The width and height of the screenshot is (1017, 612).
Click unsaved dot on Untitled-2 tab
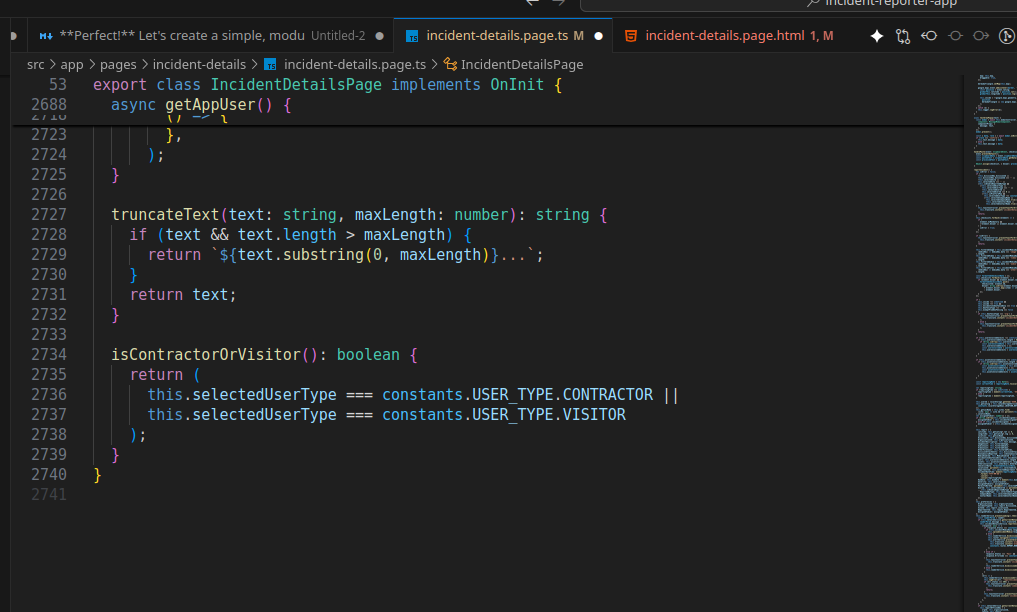tap(379, 36)
